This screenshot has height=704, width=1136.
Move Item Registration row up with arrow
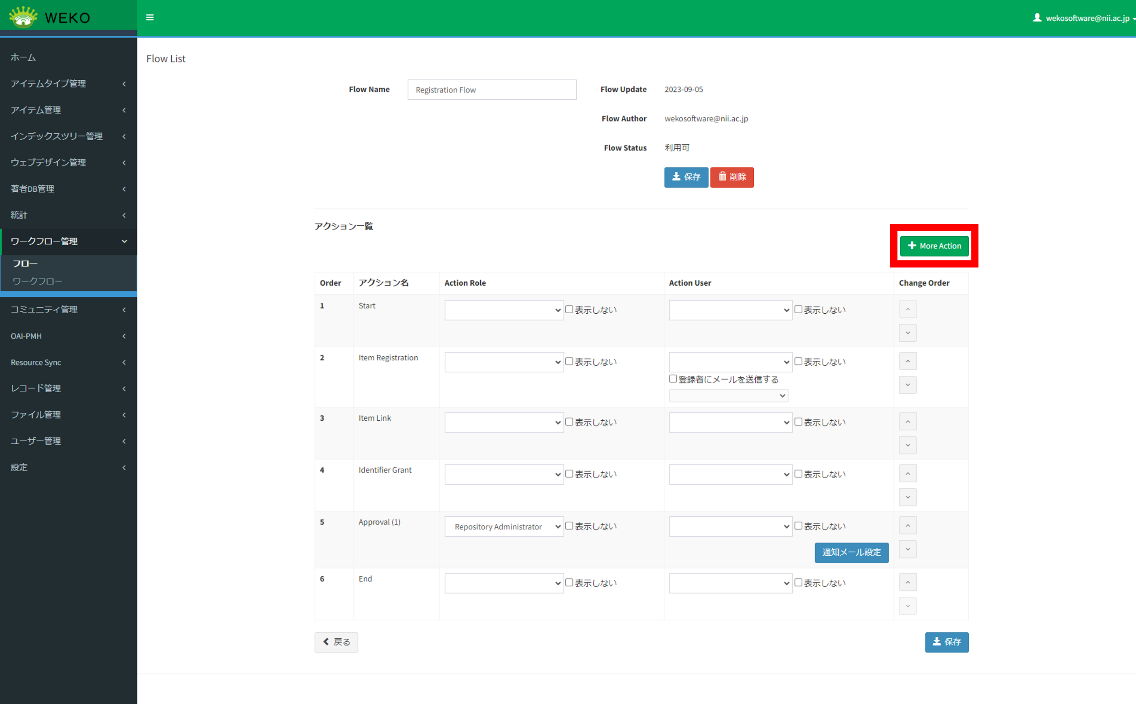[908, 361]
